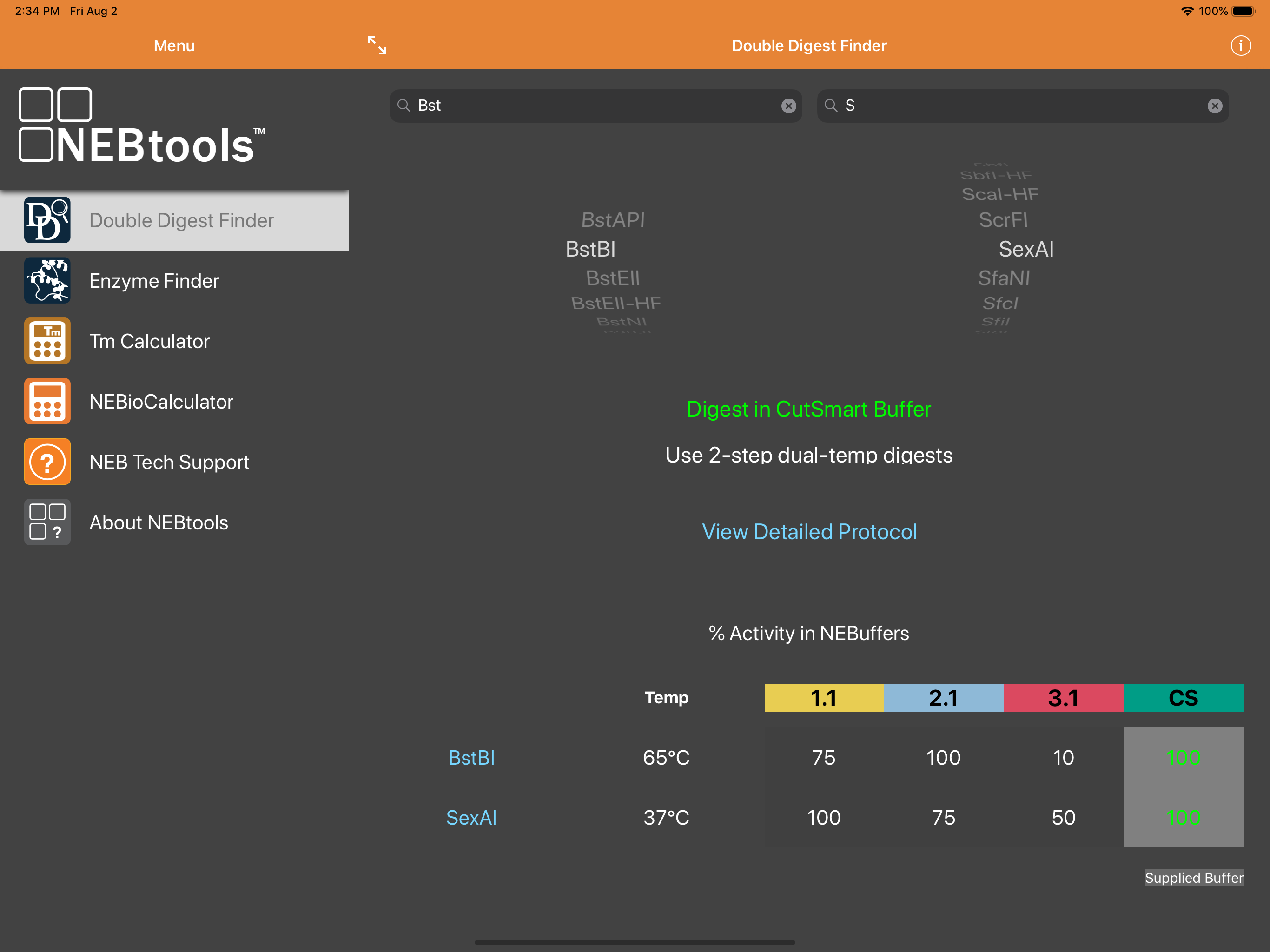Pick BstEII-HF in first enzyme picker
This screenshot has width=1270, height=952.
click(x=615, y=303)
